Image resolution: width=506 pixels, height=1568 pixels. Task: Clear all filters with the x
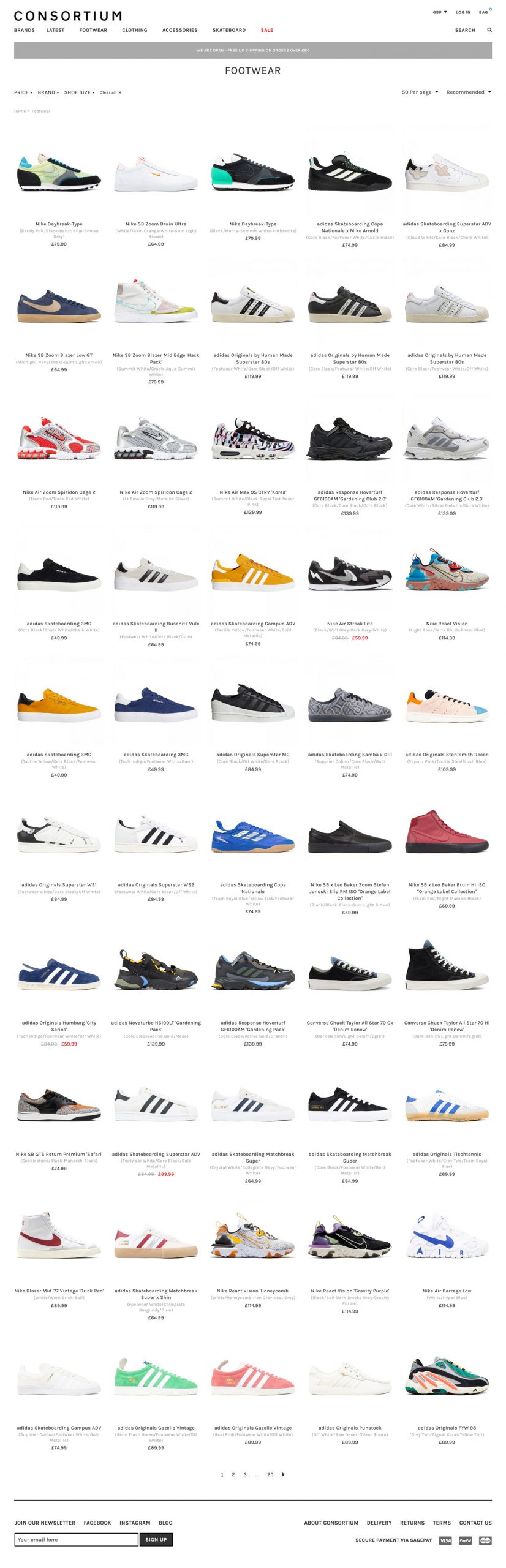pos(110,92)
